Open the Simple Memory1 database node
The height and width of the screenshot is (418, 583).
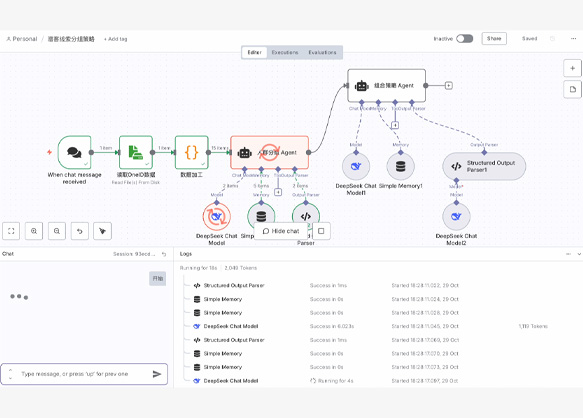400,166
